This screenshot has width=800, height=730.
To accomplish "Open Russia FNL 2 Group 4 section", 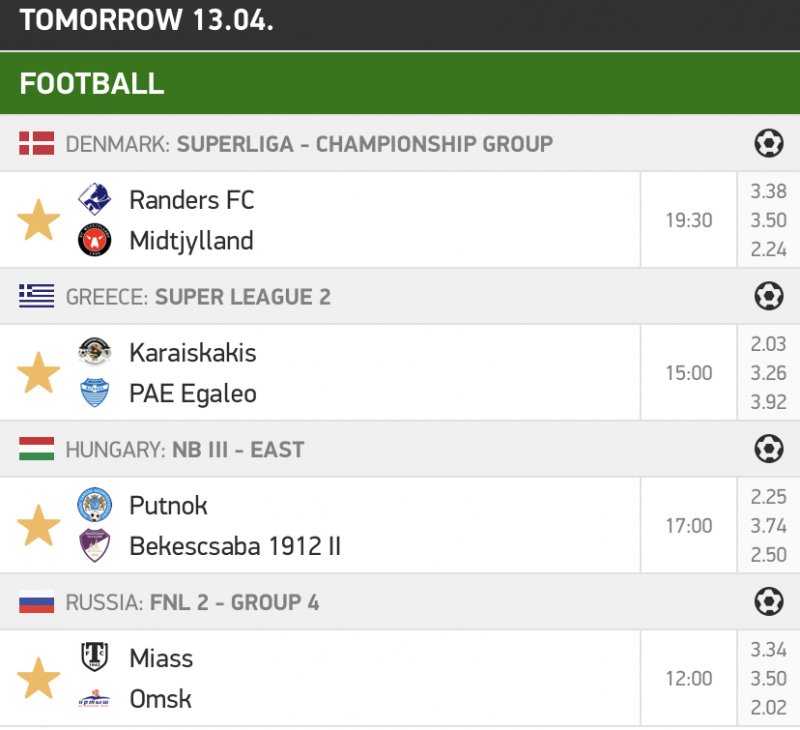I will [235, 602].
